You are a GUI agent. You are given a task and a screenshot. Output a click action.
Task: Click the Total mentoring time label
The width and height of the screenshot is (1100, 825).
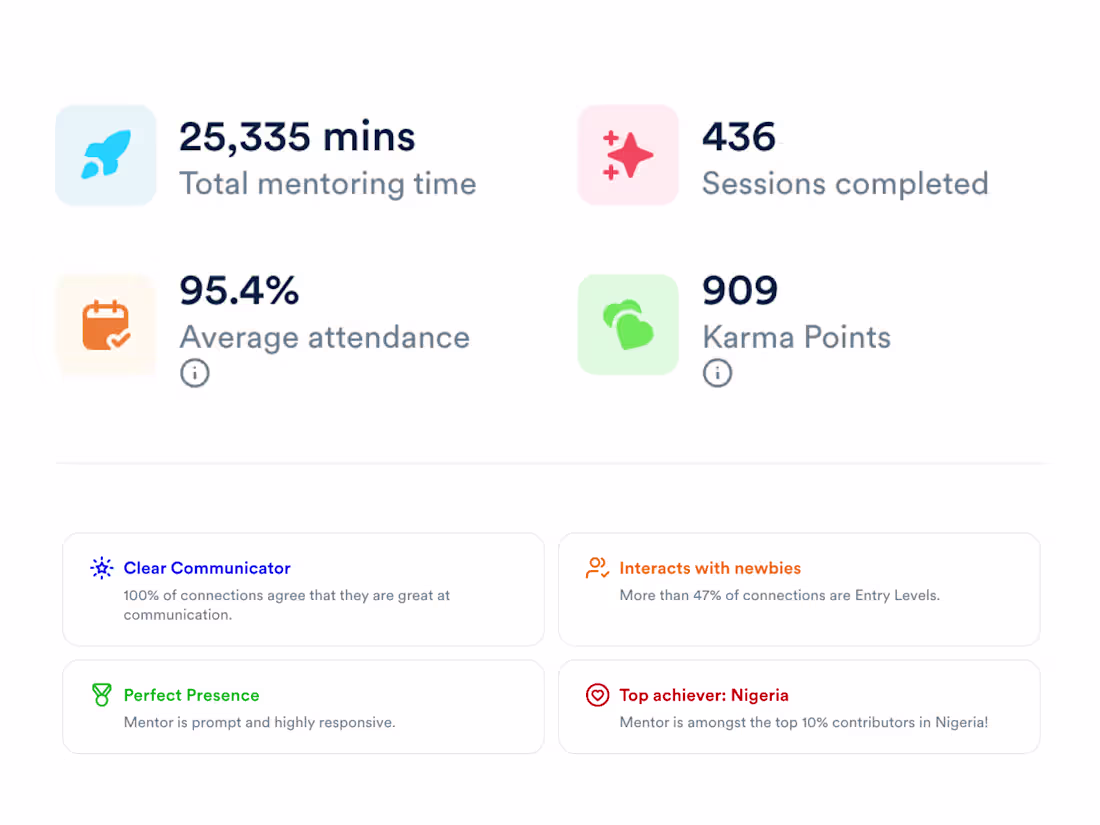coord(327,184)
